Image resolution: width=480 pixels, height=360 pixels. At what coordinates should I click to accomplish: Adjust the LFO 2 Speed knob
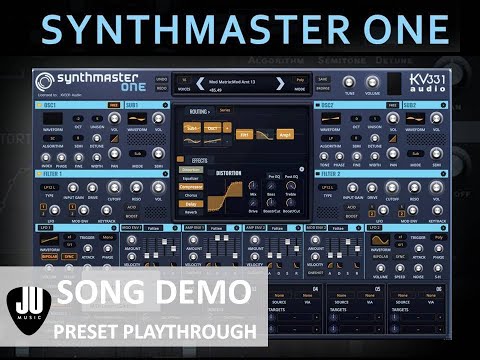[400, 268]
